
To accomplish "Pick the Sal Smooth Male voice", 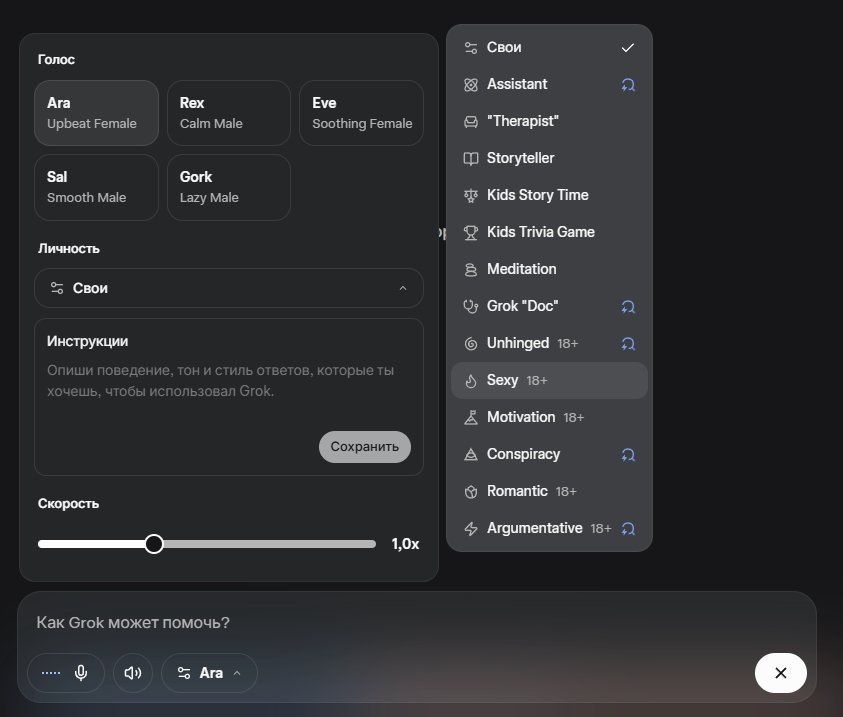I will click(x=96, y=187).
